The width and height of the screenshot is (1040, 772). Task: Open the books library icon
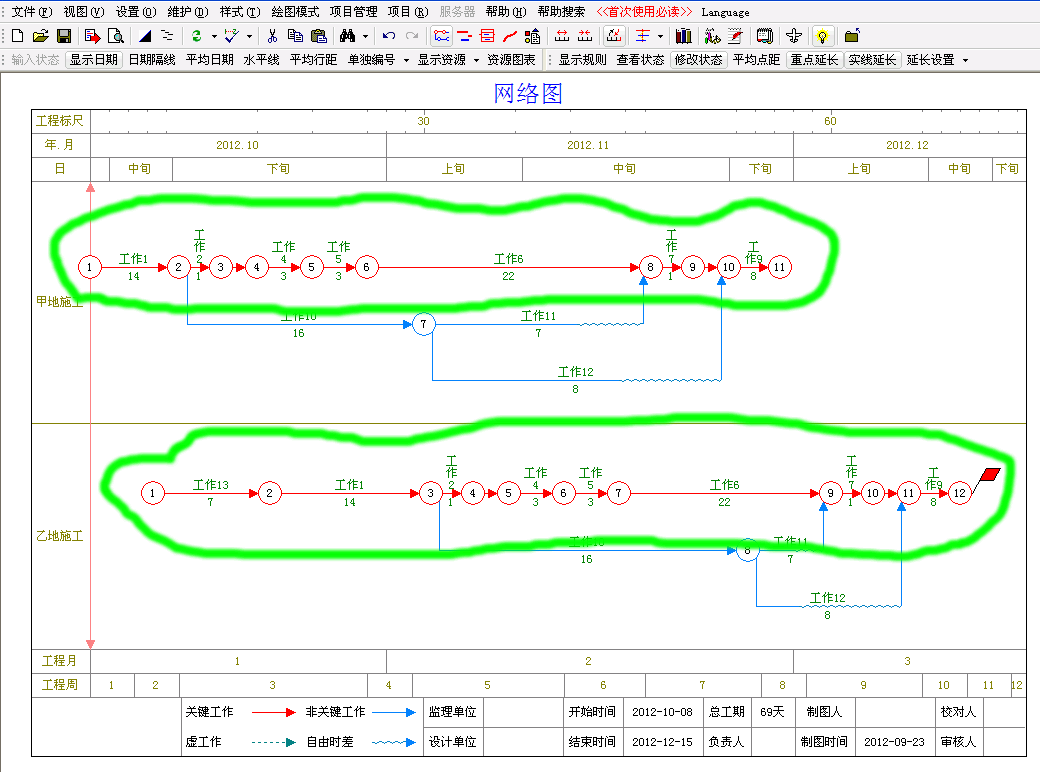coord(683,36)
